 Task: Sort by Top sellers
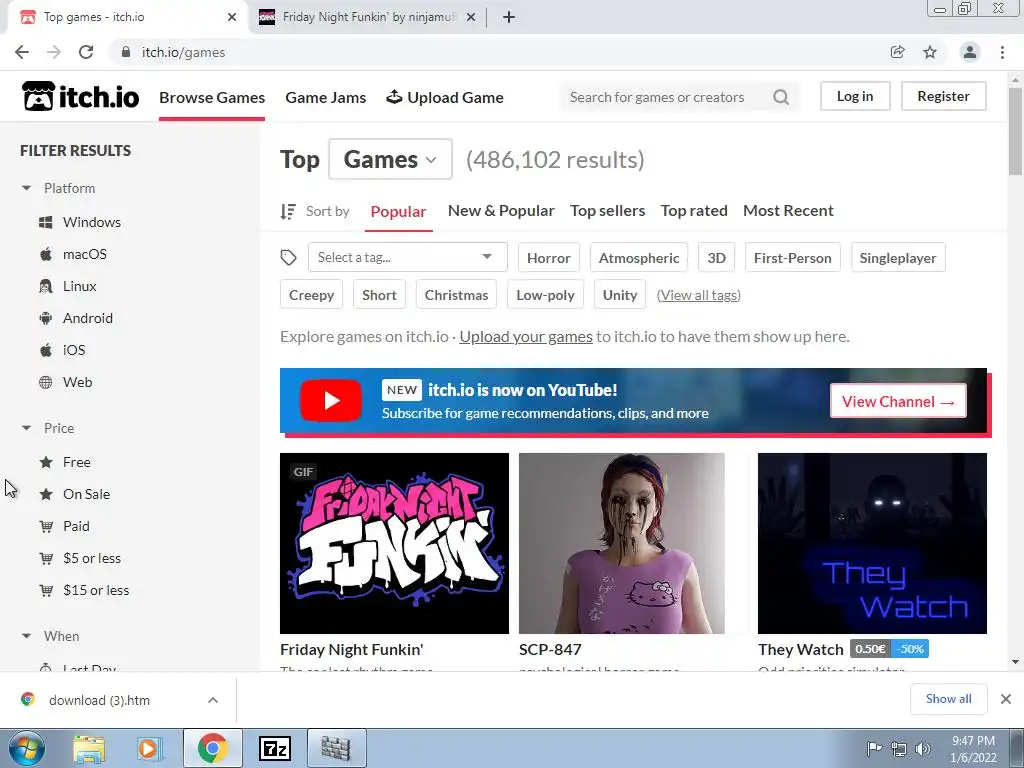point(607,210)
